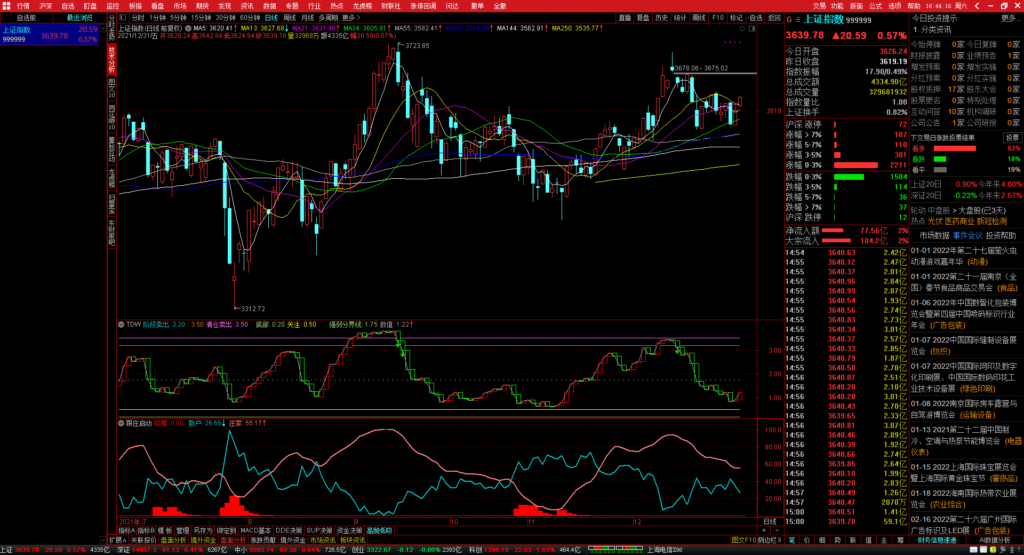The width and height of the screenshot is (1024, 555).
Task: Click the back arrow icon in title bar
Action: [x=976, y=5]
